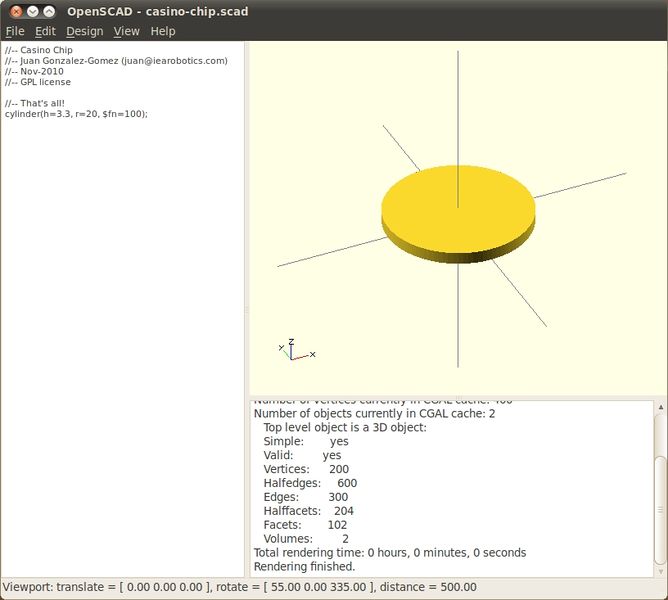Click the console scrollbar up arrow
This screenshot has height=600, width=668.
(660, 407)
